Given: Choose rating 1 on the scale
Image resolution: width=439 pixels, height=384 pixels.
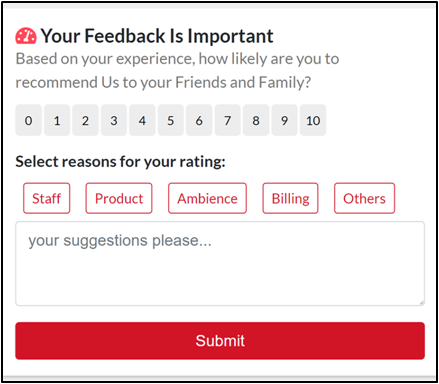Looking at the screenshot, I should pos(57,120).
